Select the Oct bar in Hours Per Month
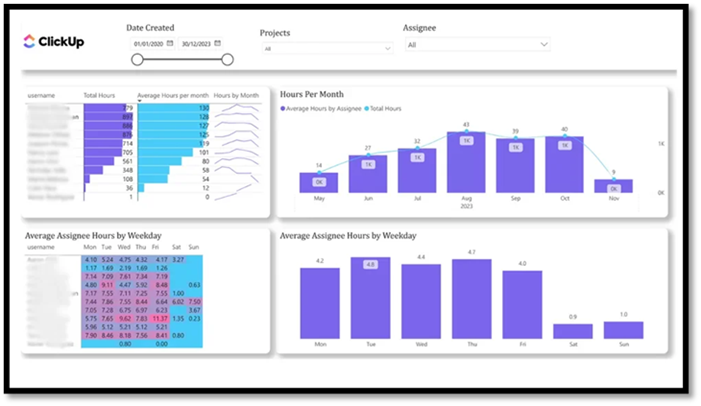701x406 pixels. click(564, 164)
